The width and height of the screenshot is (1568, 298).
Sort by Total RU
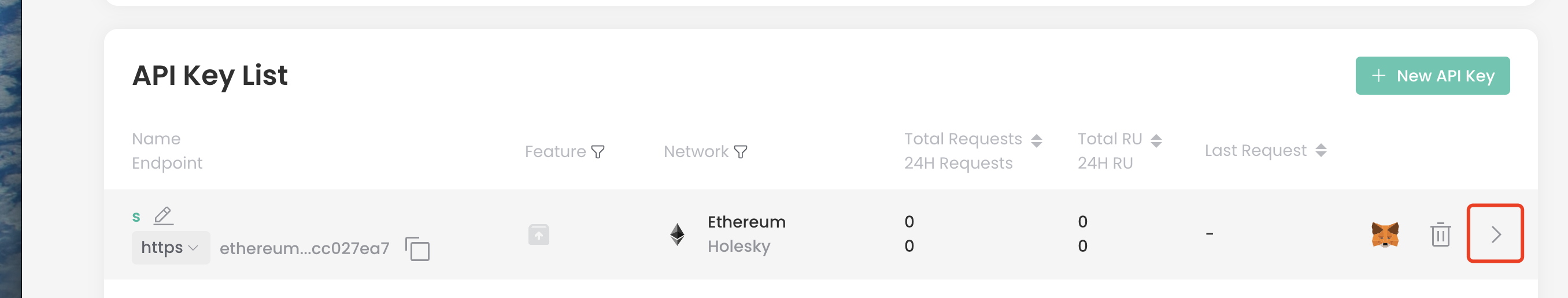[1156, 140]
